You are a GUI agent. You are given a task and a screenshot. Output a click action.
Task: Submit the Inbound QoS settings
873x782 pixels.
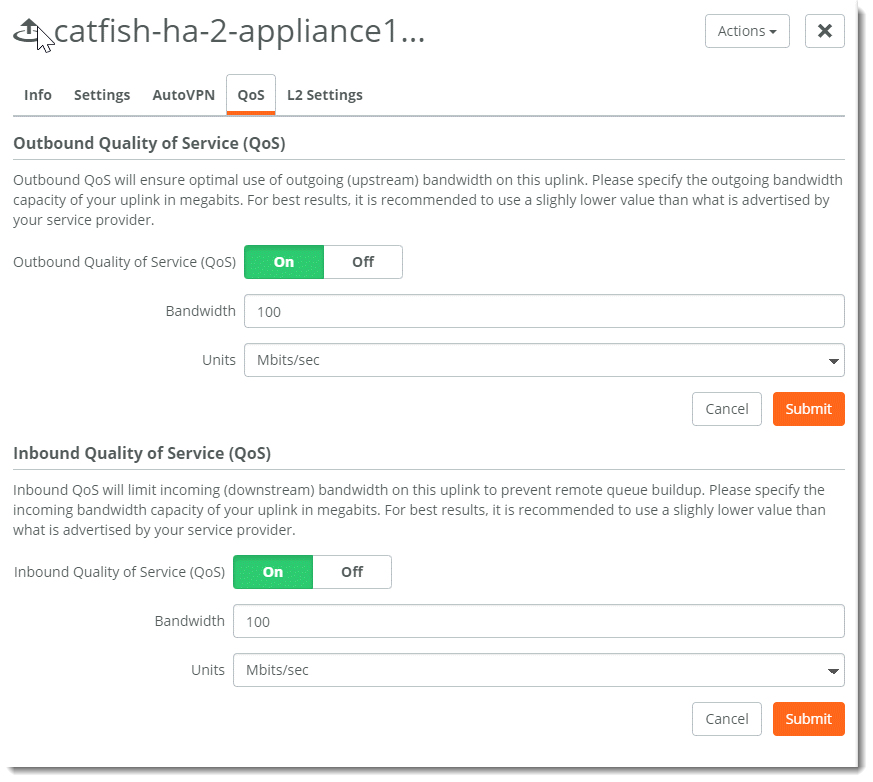[x=808, y=719]
